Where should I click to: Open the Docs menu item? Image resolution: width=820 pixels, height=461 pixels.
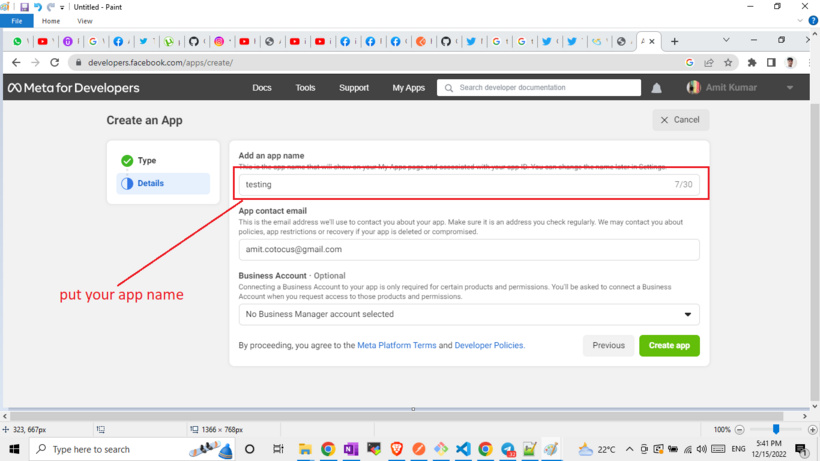(262, 88)
